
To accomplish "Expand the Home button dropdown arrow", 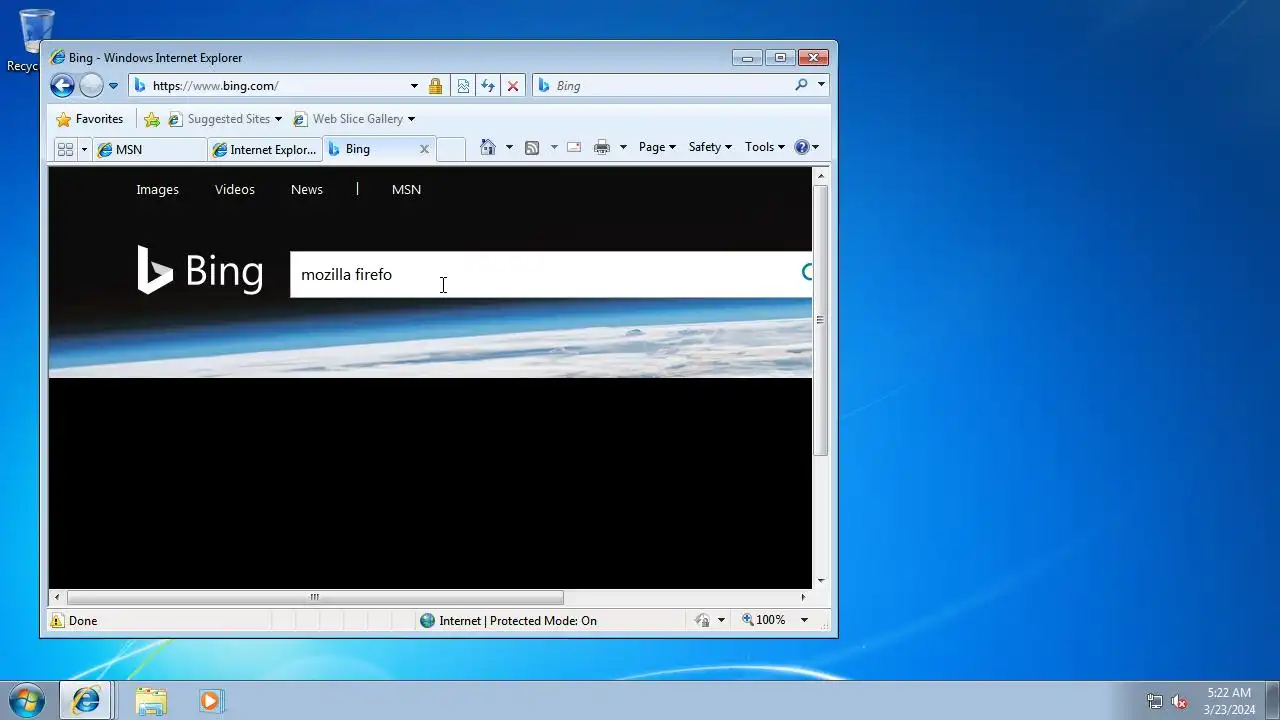I will click(509, 147).
